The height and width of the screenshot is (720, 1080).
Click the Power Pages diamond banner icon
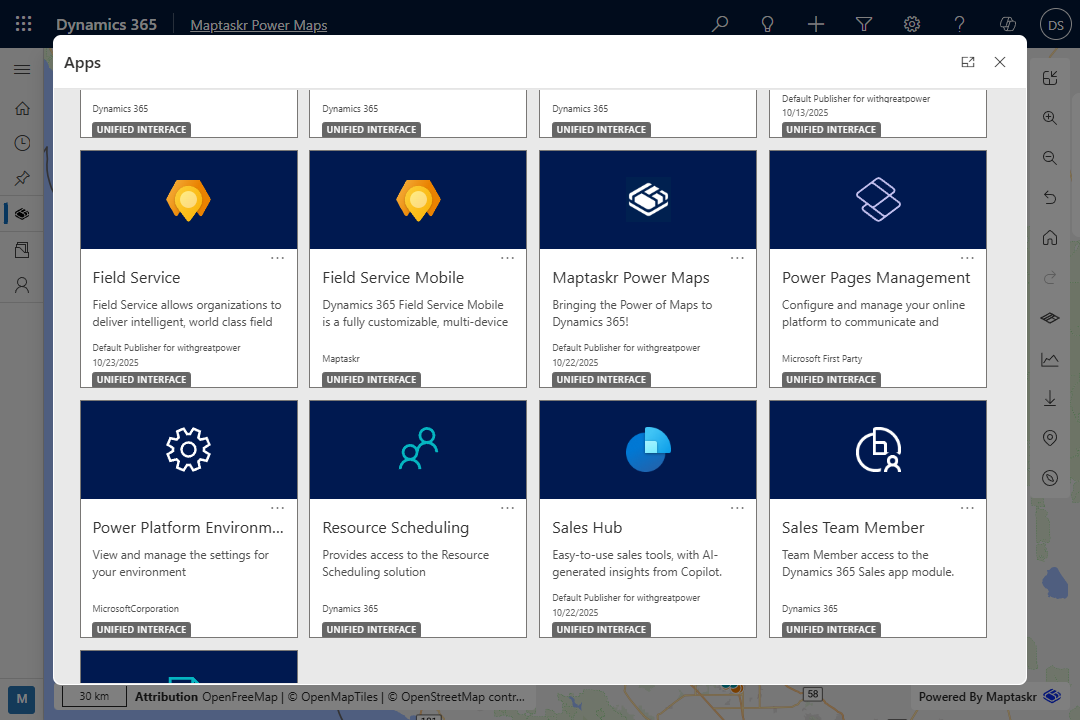[x=878, y=200]
